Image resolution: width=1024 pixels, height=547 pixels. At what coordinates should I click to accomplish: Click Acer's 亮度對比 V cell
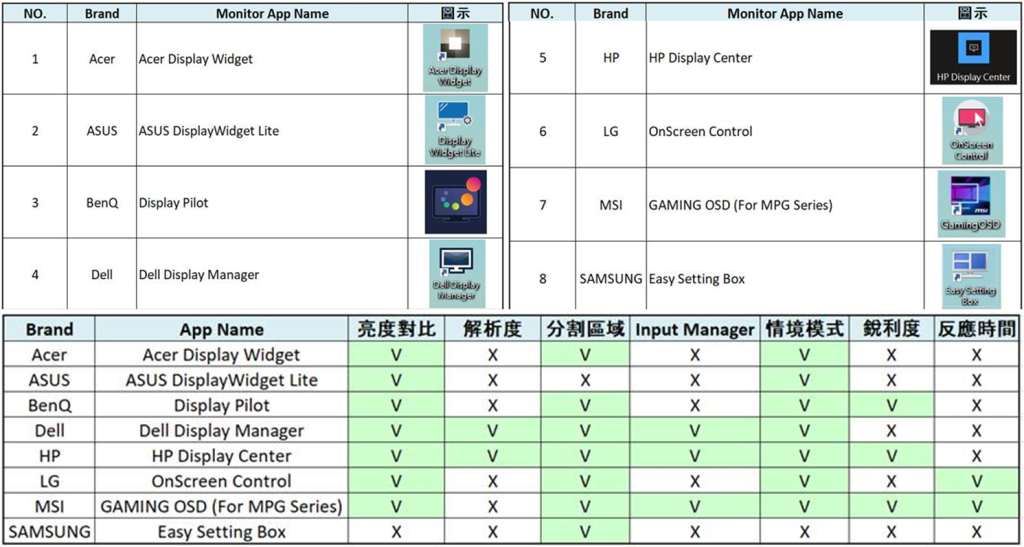point(396,355)
